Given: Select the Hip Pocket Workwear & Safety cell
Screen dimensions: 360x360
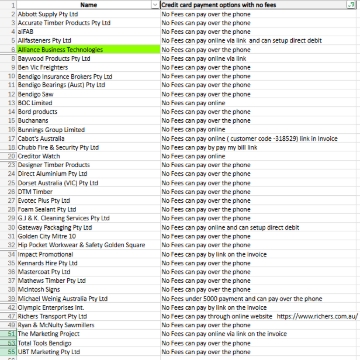Looking at the screenshot, I should (x=88, y=245).
